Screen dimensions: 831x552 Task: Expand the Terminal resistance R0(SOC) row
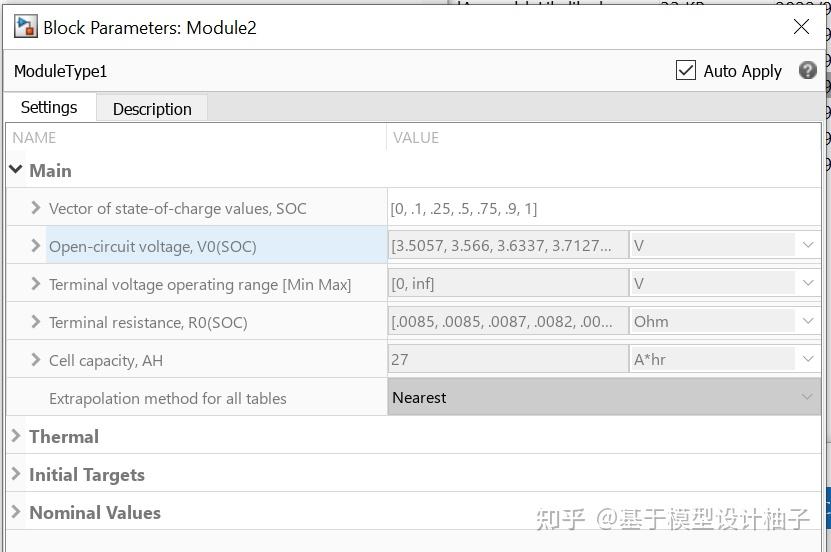[36, 322]
